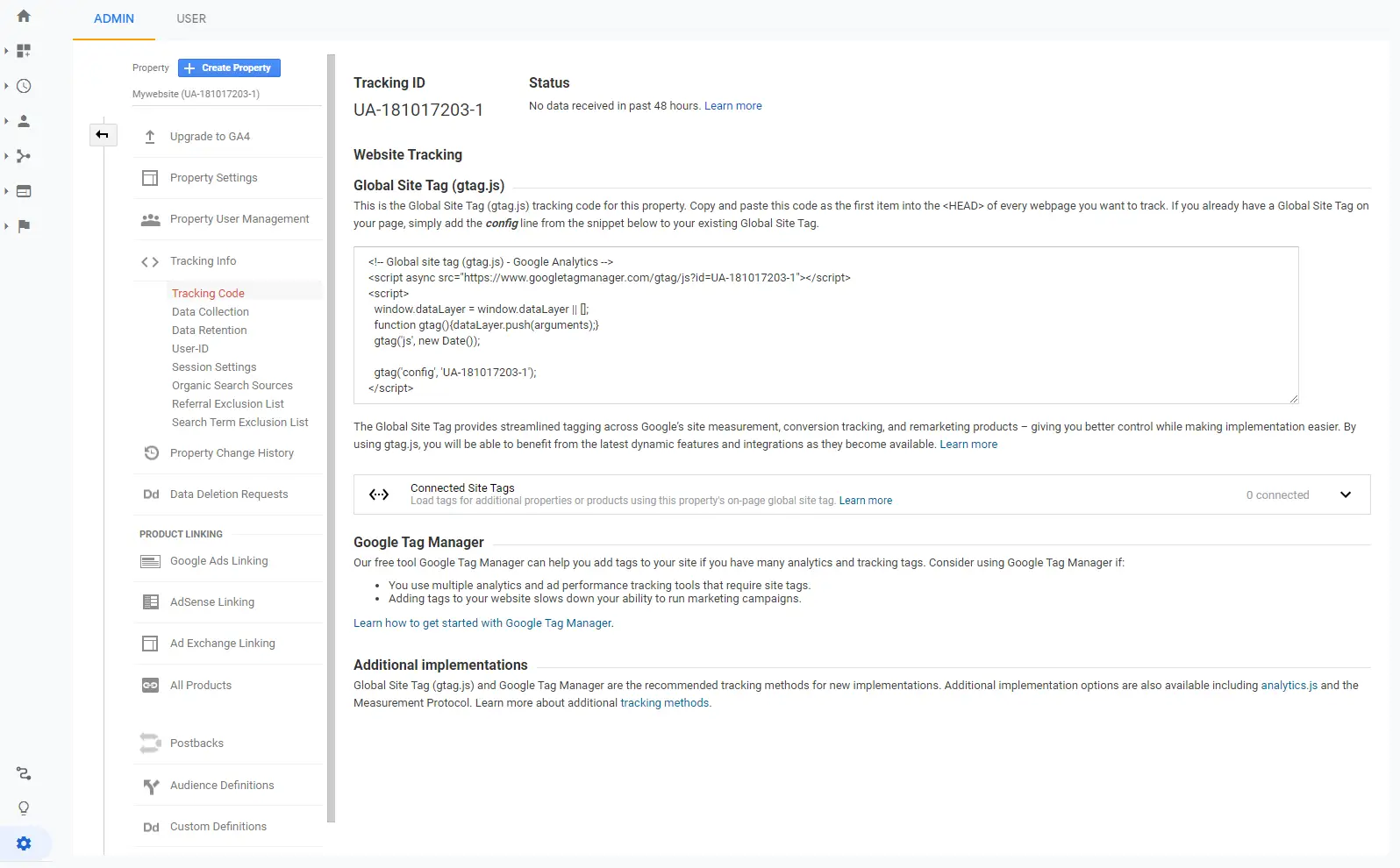Select Data Retention submenu item
The image size is (1400, 868).
210,331
